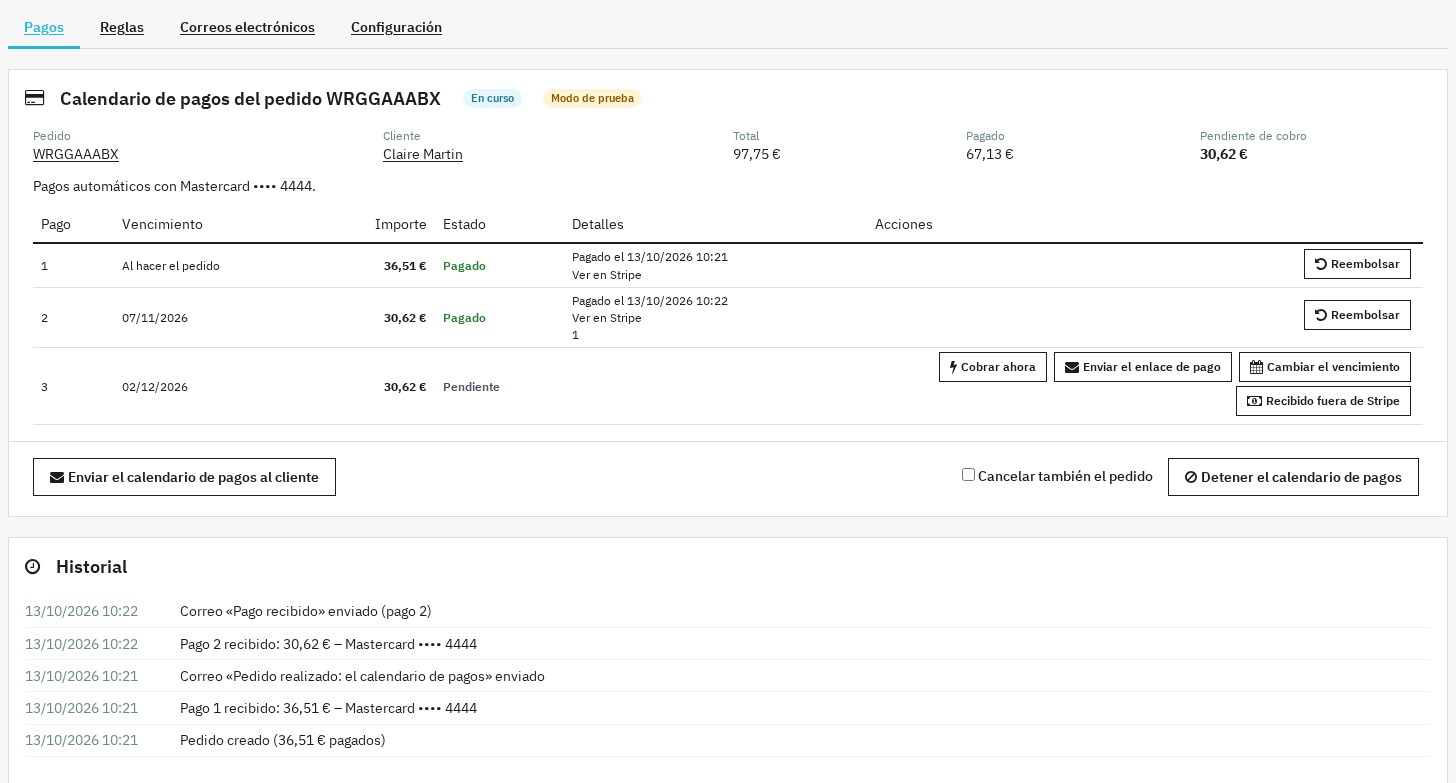This screenshot has height=783, width=1456.
Task: Click the Importe column header
Action: pyautogui.click(x=401, y=224)
